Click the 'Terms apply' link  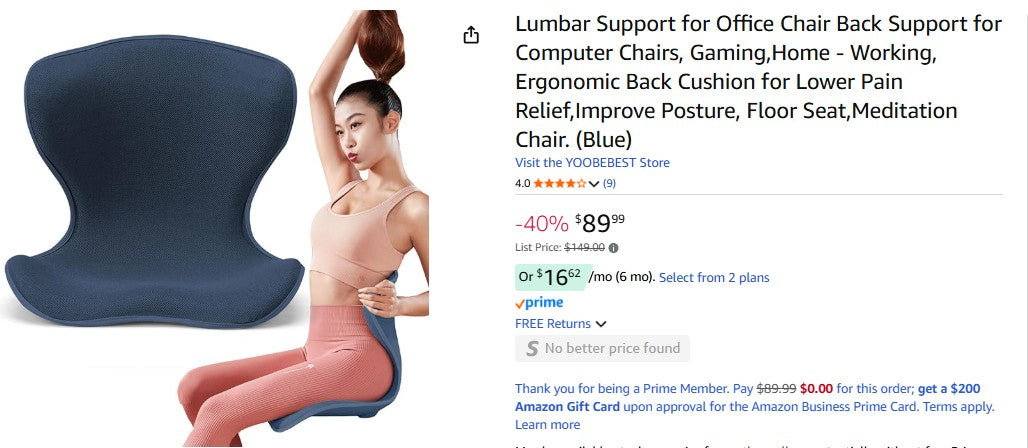tap(958, 406)
